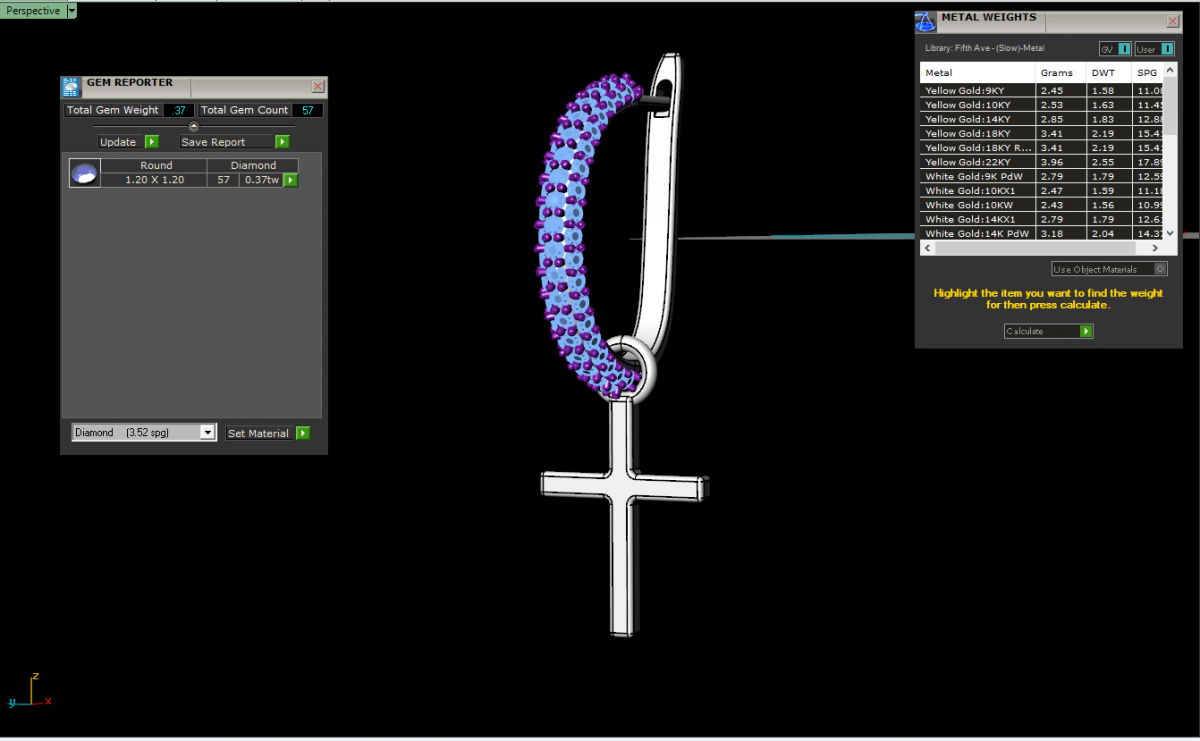Toggle the User library switch
Image resolution: width=1200 pixels, height=741 pixels.
pyautogui.click(x=1167, y=49)
